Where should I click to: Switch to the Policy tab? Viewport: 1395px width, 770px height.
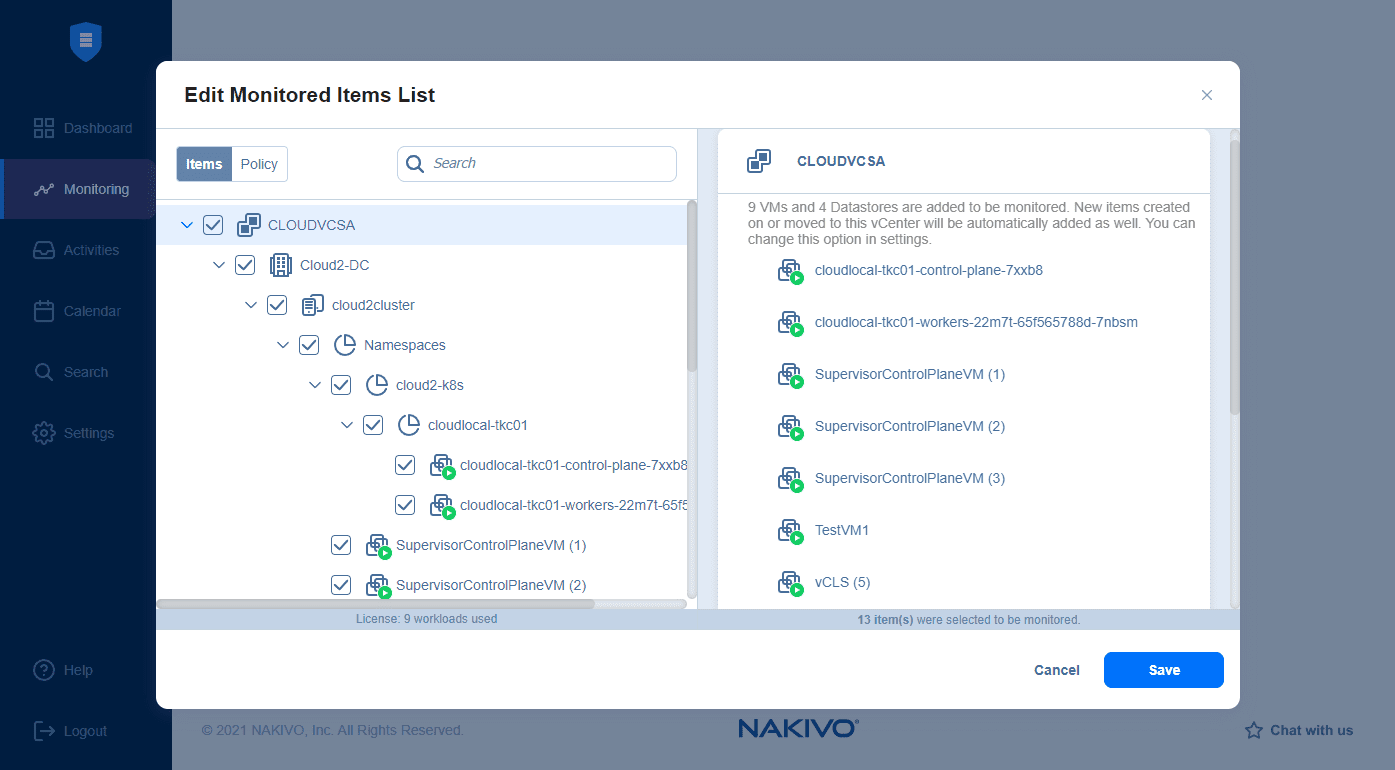pyautogui.click(x=259, y=164)
